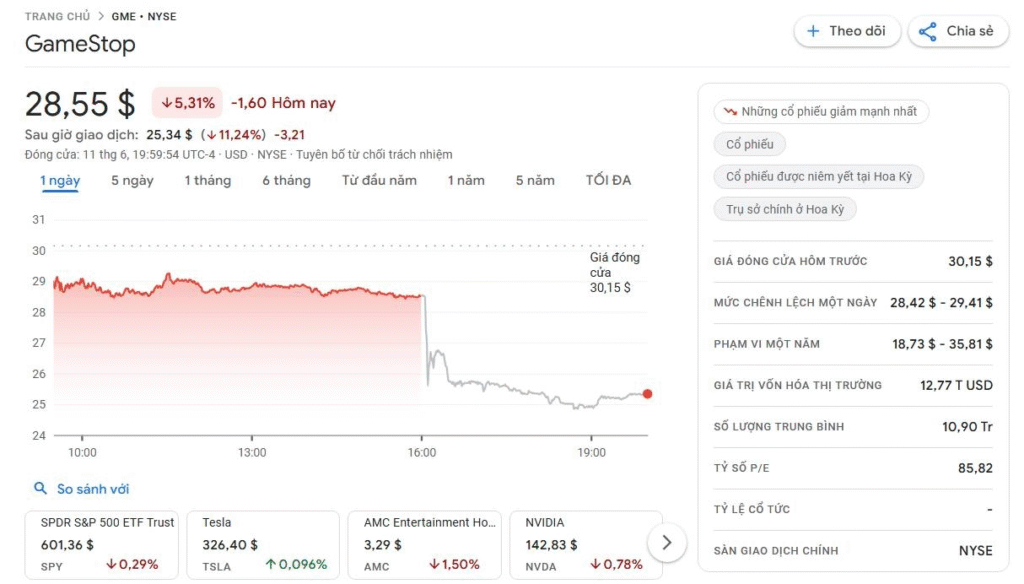Screen dimensions: 1024x584
Task: Click the Cổ phiếu category chip
Action: point(750,144)
